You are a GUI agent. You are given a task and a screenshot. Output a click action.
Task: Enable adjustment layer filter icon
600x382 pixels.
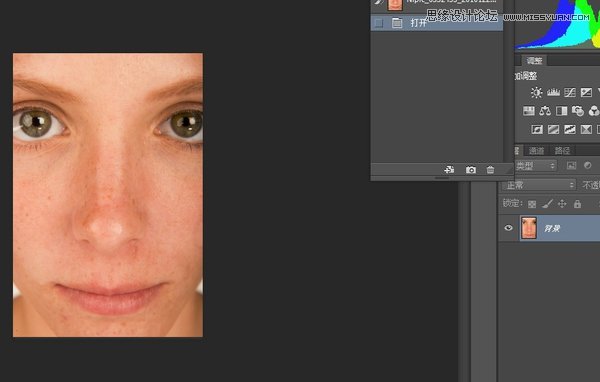pos(588,165)
